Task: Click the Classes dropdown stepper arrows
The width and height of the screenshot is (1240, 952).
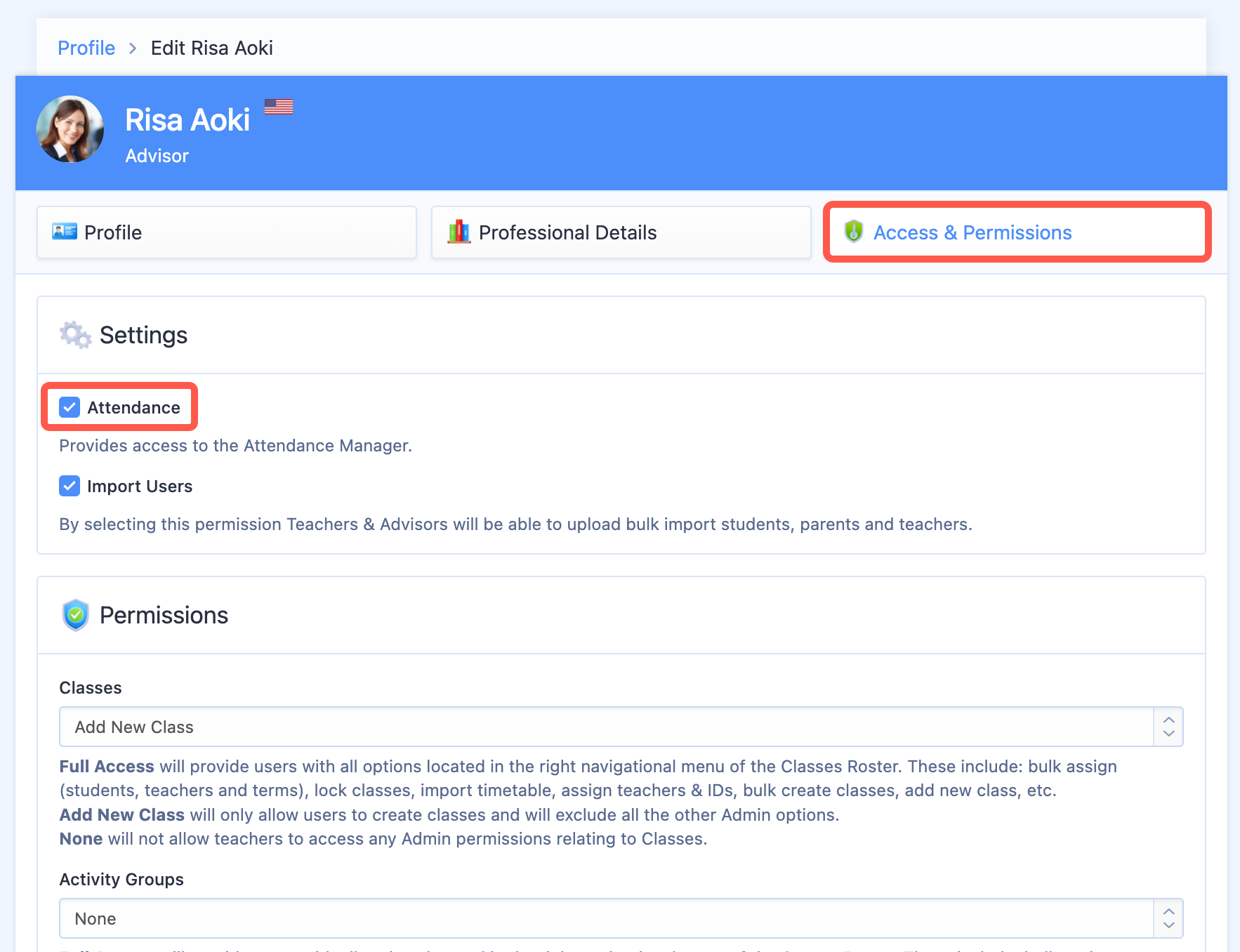Action: tap(1168, 727)
